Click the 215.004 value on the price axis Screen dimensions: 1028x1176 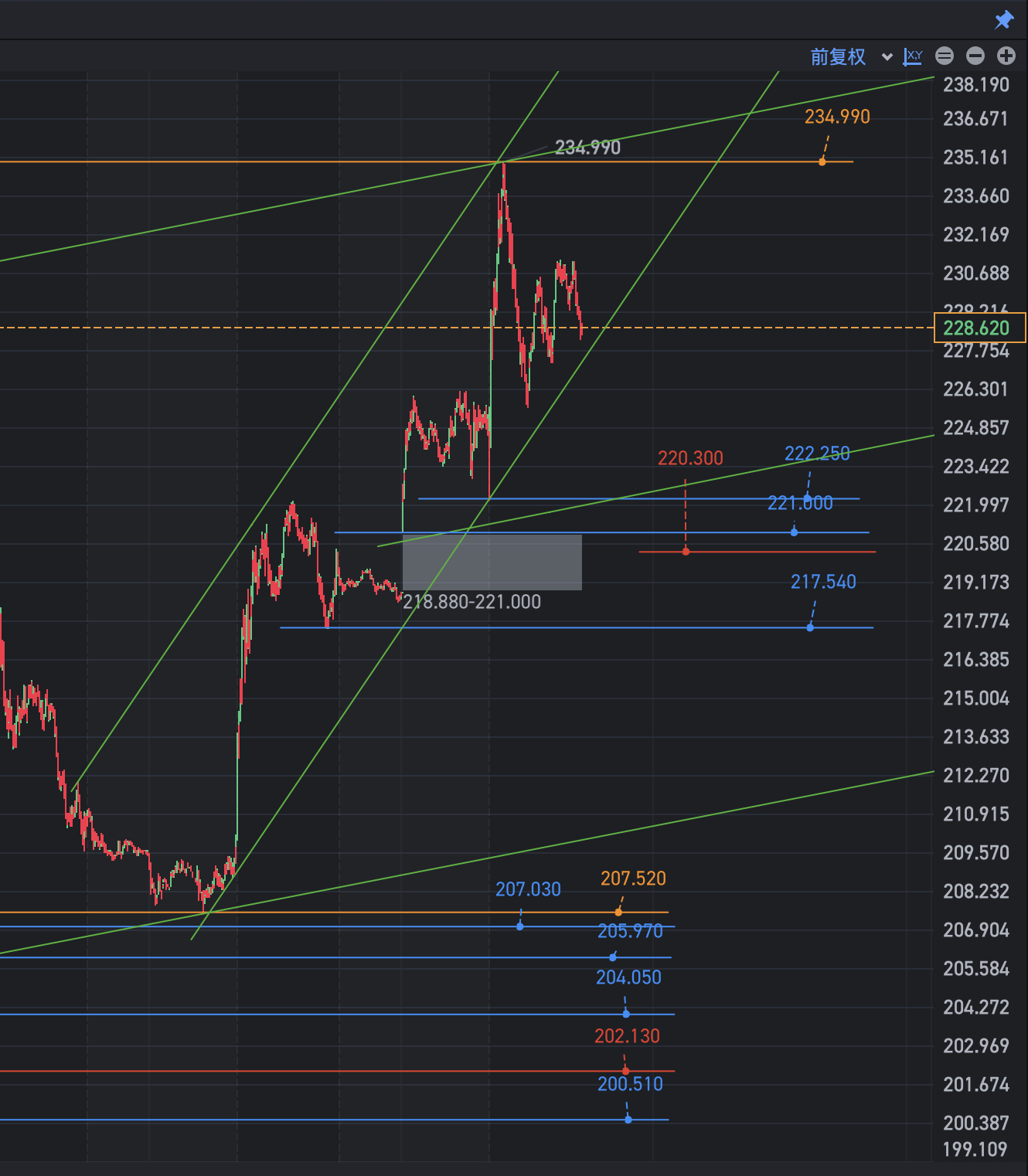pos(976,698)
